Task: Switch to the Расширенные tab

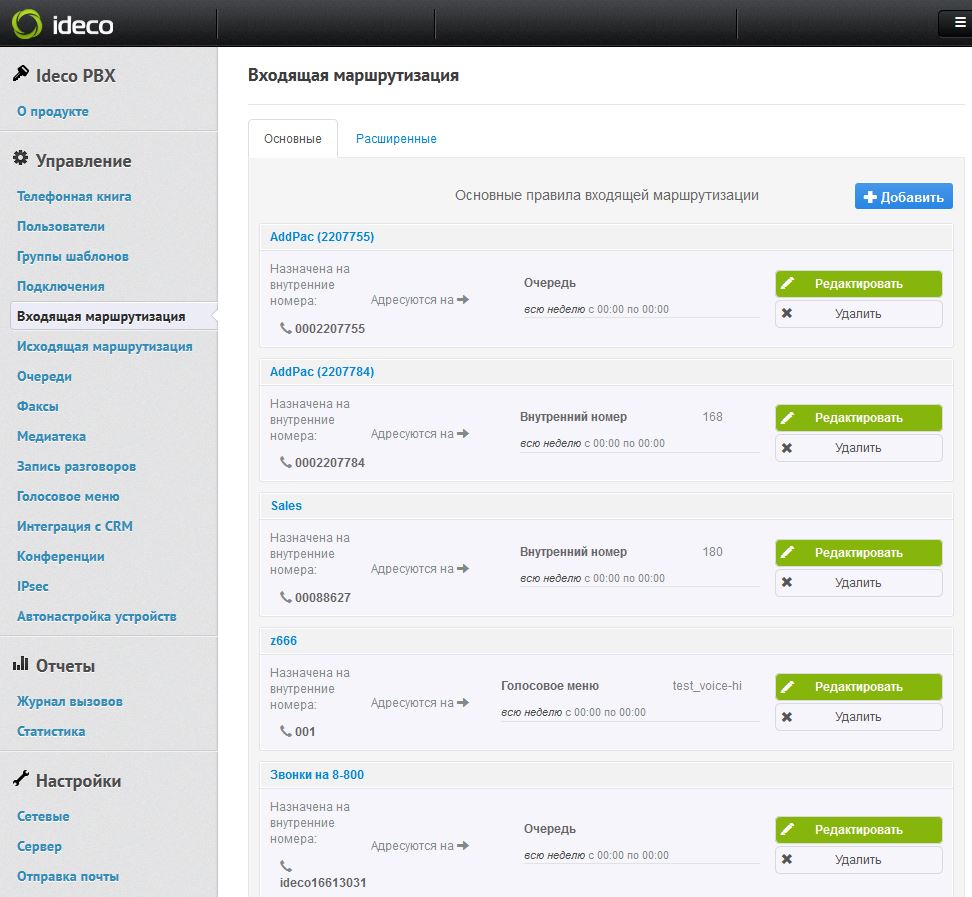Action: point(396,139)
